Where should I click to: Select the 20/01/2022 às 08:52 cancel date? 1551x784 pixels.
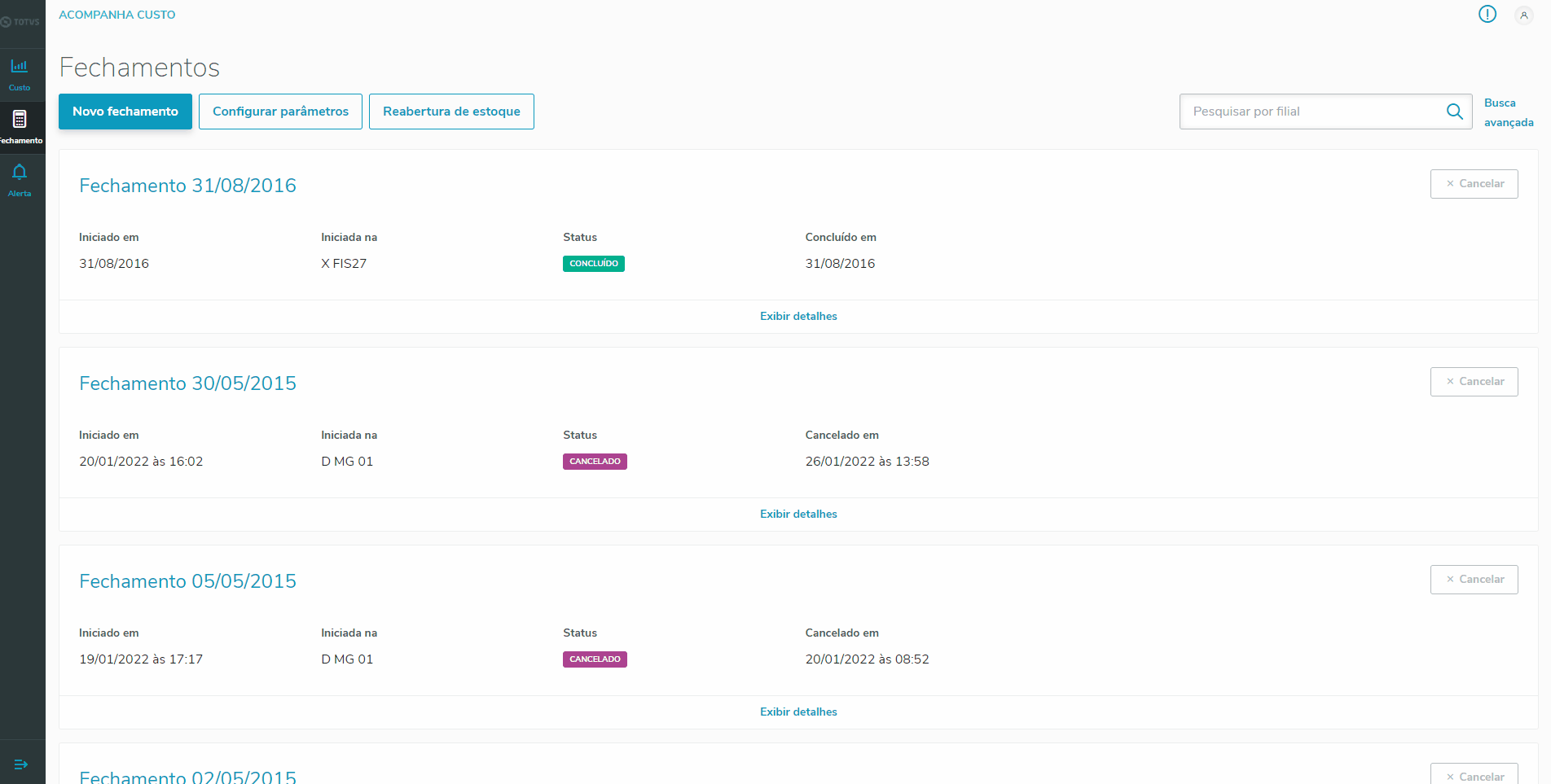point(868,659)
